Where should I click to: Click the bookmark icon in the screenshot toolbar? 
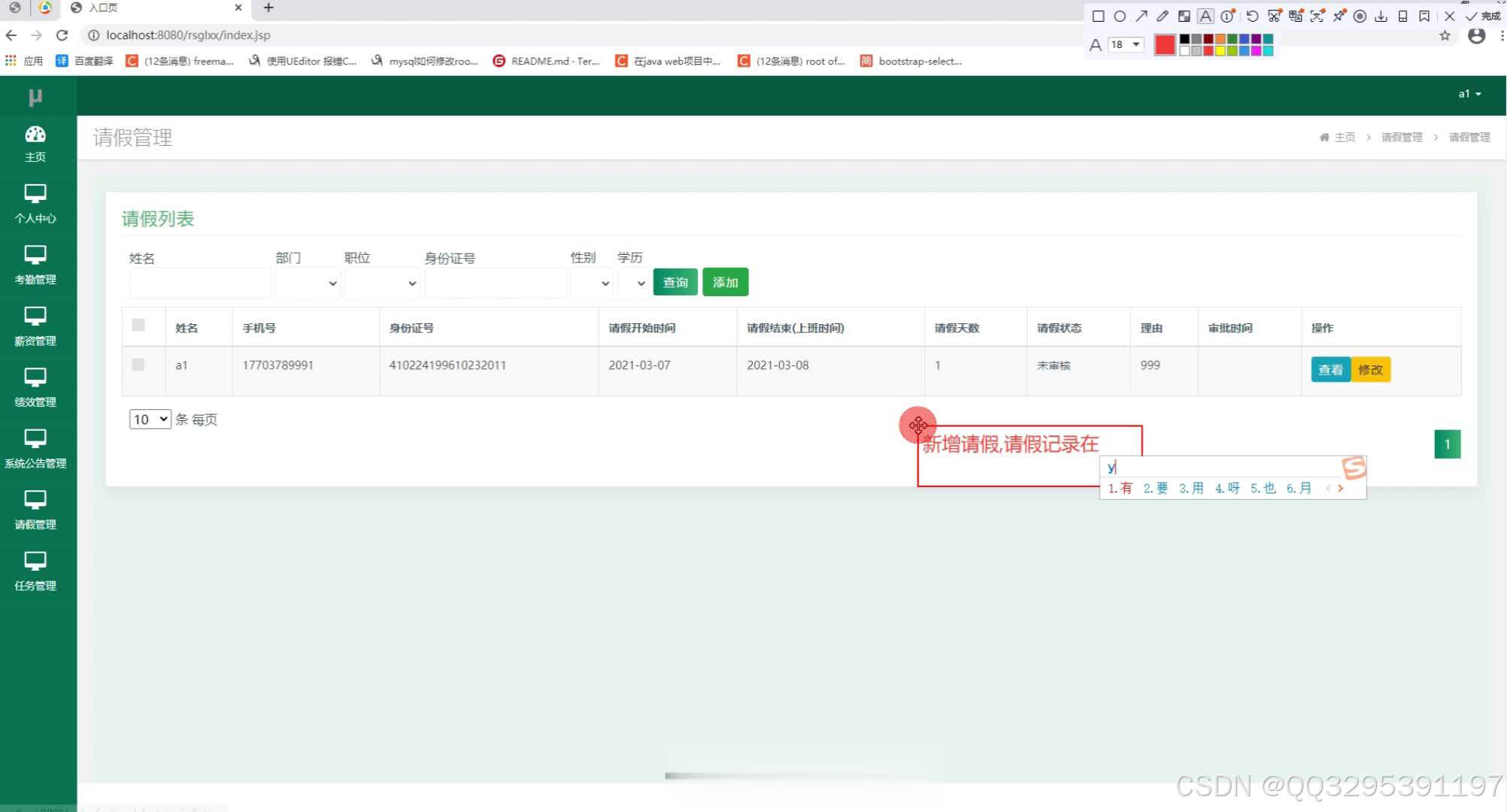coord(1424,16)
